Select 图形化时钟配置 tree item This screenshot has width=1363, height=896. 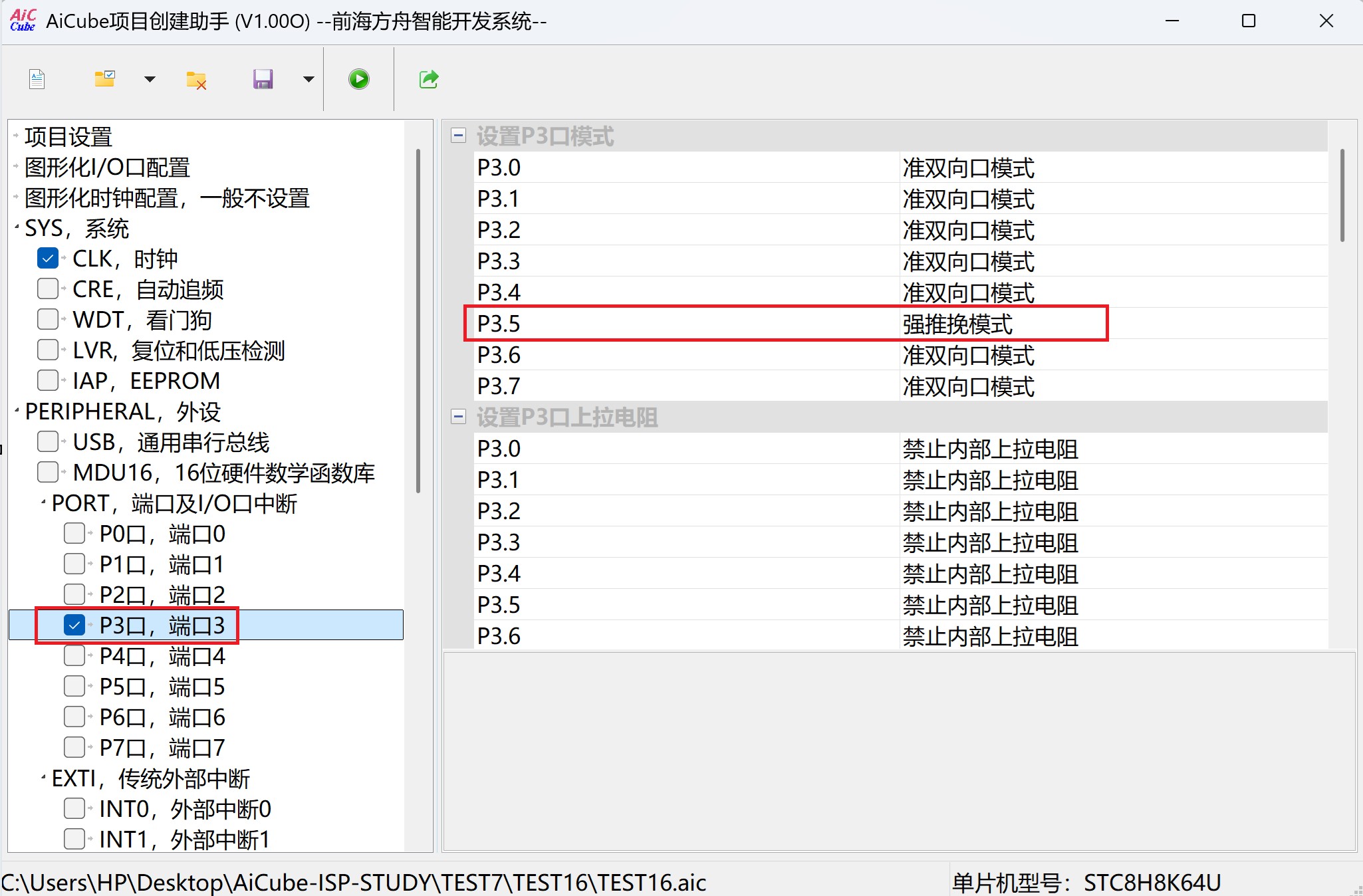[x=167, y=198]
